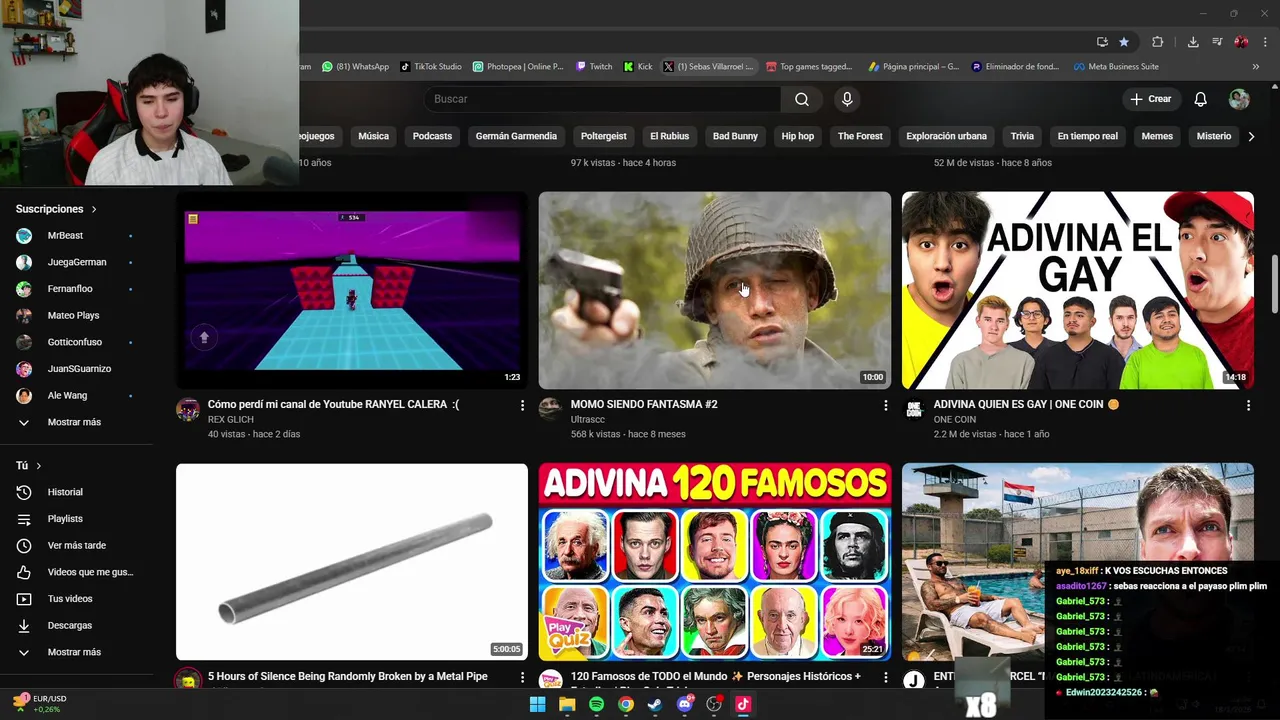Open Chrome downloads icon
1280x720 pixels.
(x=1193, y=42)
